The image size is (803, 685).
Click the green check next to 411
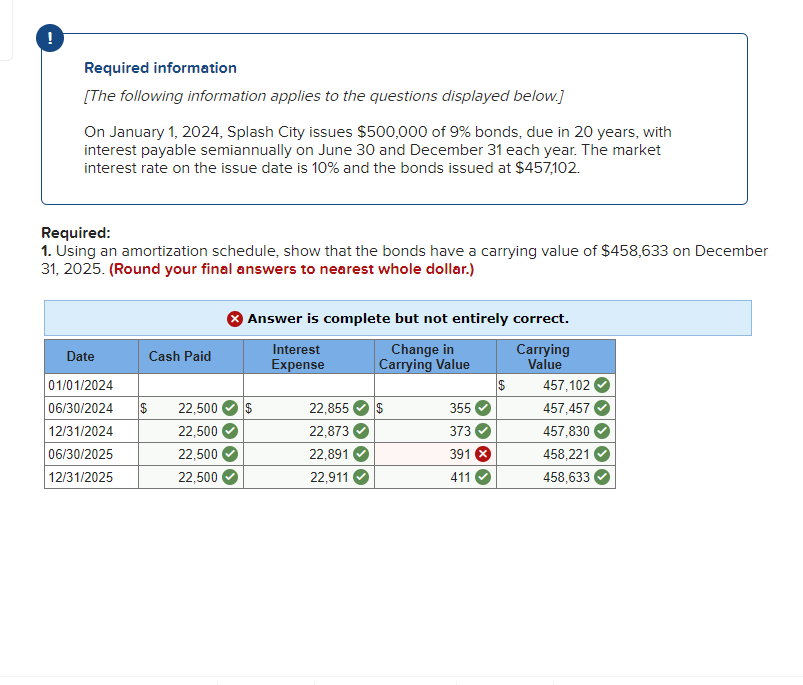[483, 477]
